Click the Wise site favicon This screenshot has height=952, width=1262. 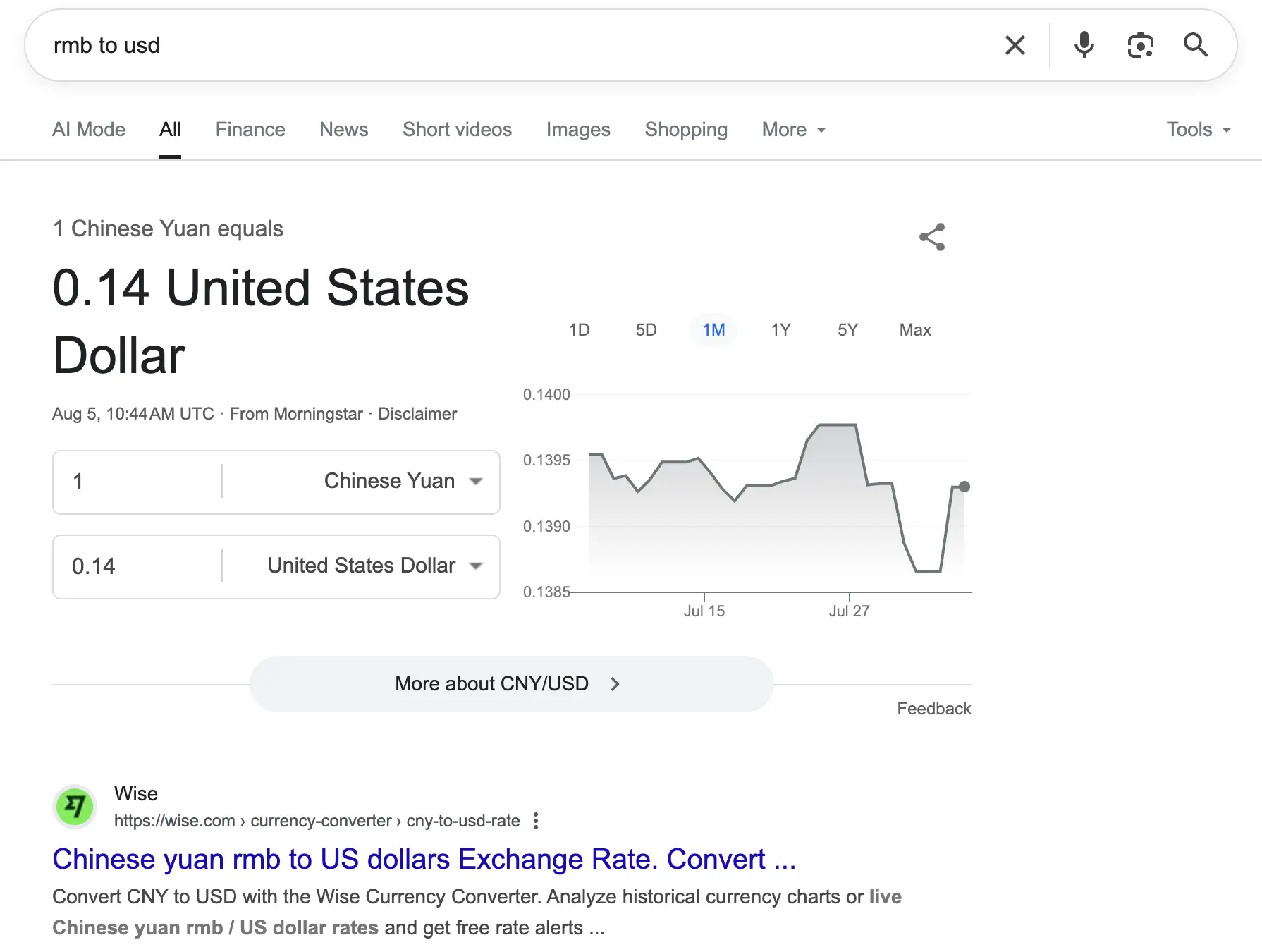(75, 806)
